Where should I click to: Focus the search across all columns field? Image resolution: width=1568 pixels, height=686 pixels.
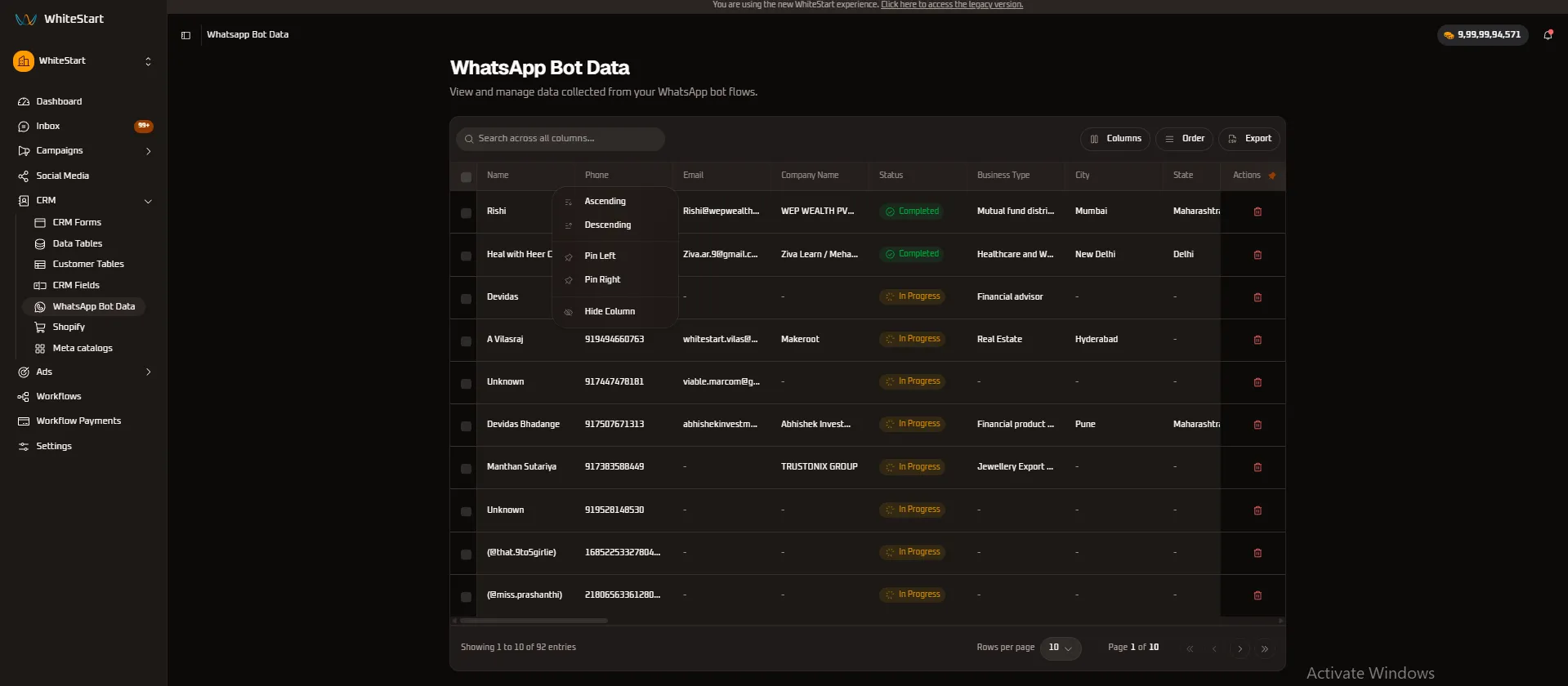[x=561, y=139]
